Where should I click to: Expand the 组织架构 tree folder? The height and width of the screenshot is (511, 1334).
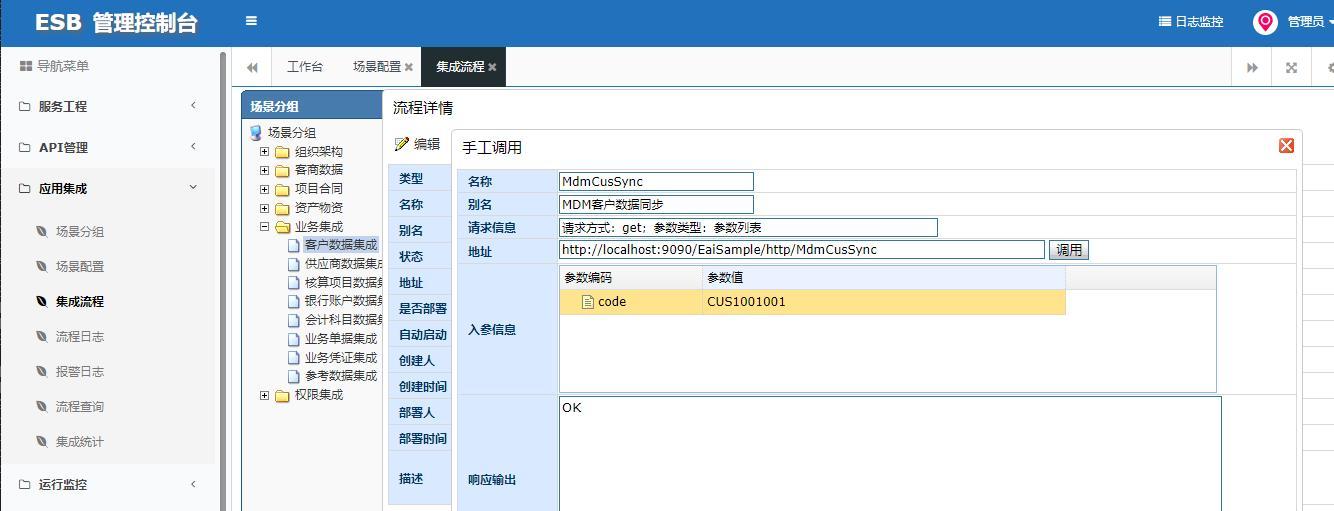[x=264, y=152]
